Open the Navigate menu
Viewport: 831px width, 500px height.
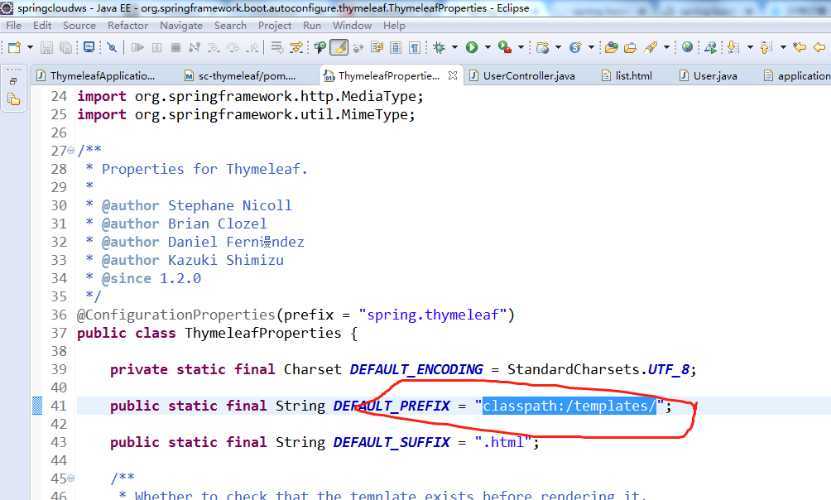181,25
